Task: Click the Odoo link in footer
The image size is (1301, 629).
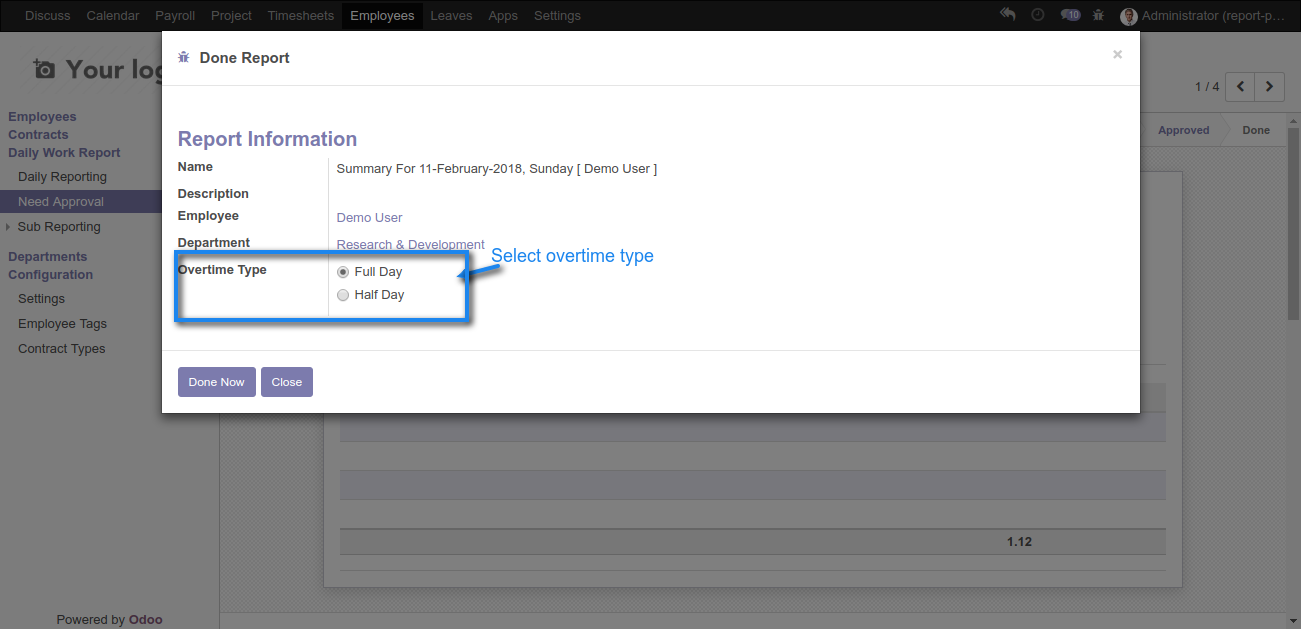Action: click(x=145, y=620)
